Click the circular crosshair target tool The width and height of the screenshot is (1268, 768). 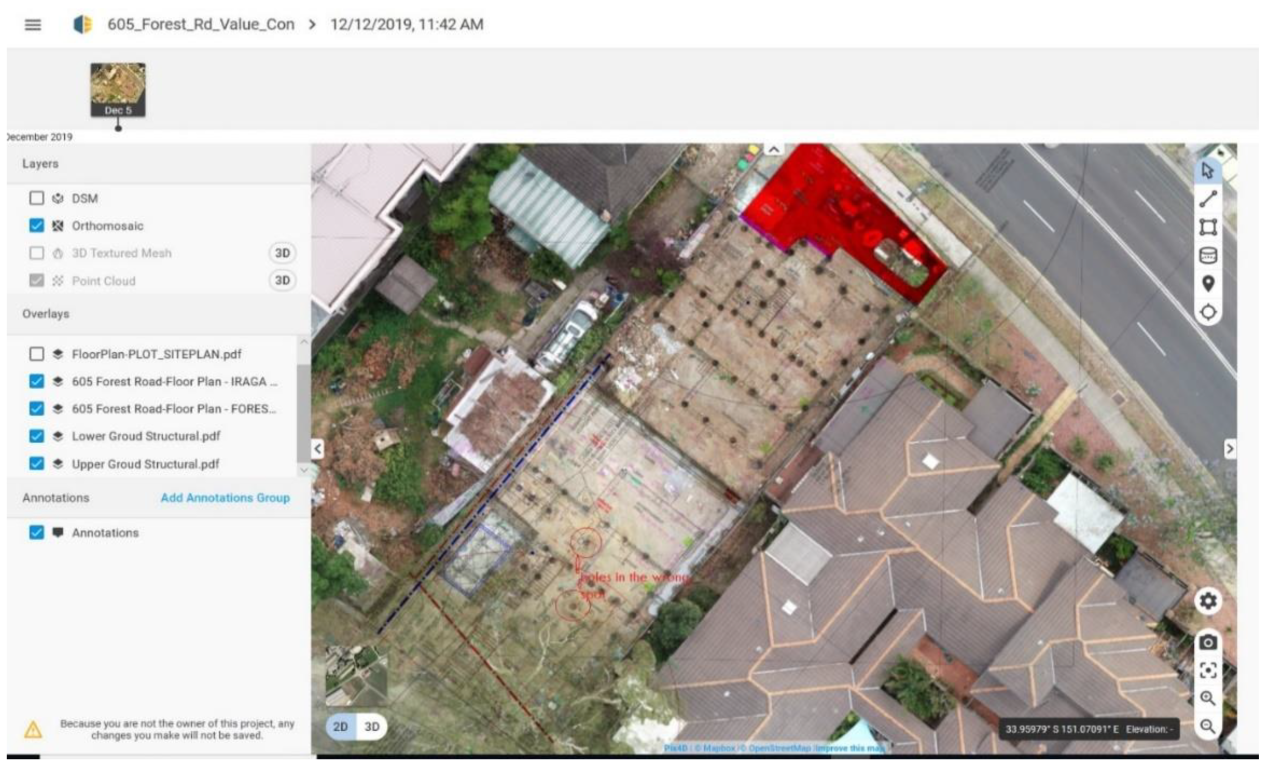click(x=1208, y=311)
